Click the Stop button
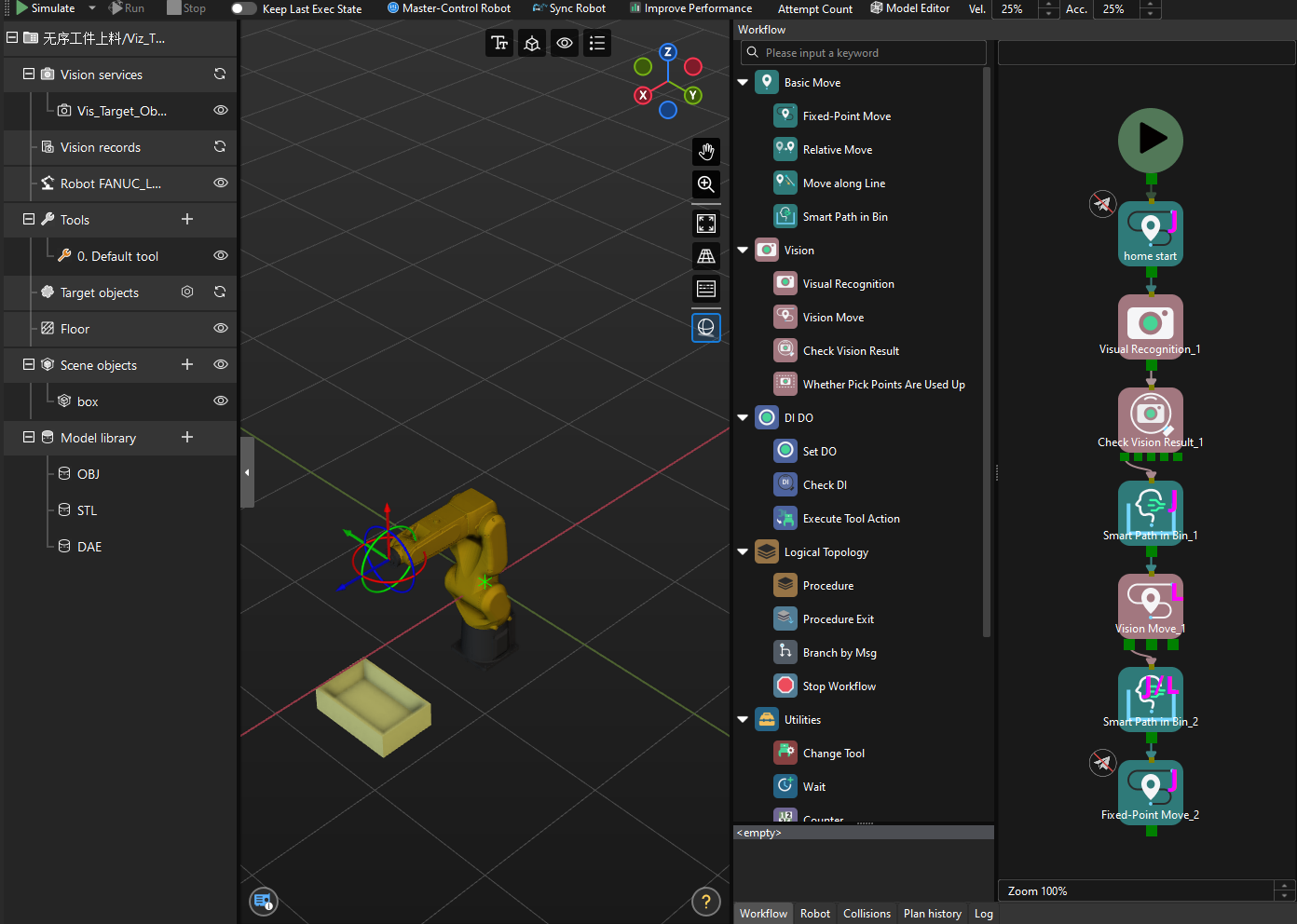This screenshot has width=1297, height=924. click(185, 8)
